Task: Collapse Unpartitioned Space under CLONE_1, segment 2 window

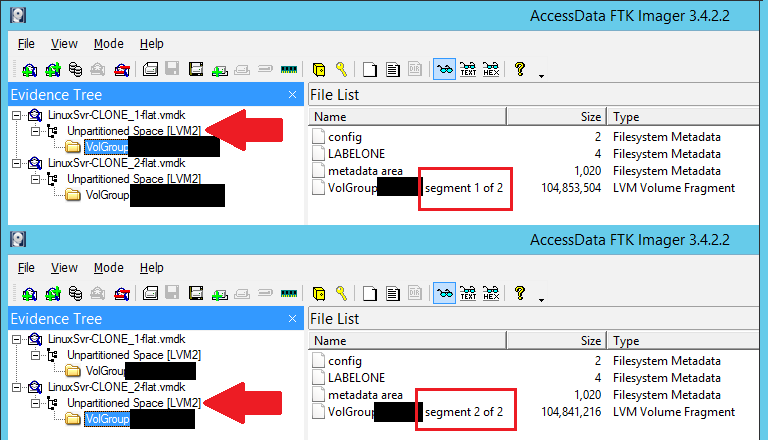Action: tap(35, 355)
